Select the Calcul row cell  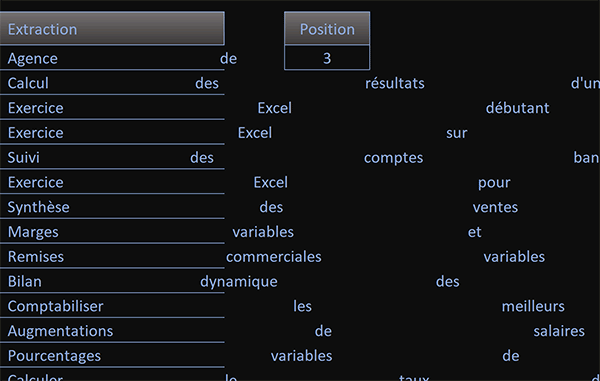tap(112, 83)
